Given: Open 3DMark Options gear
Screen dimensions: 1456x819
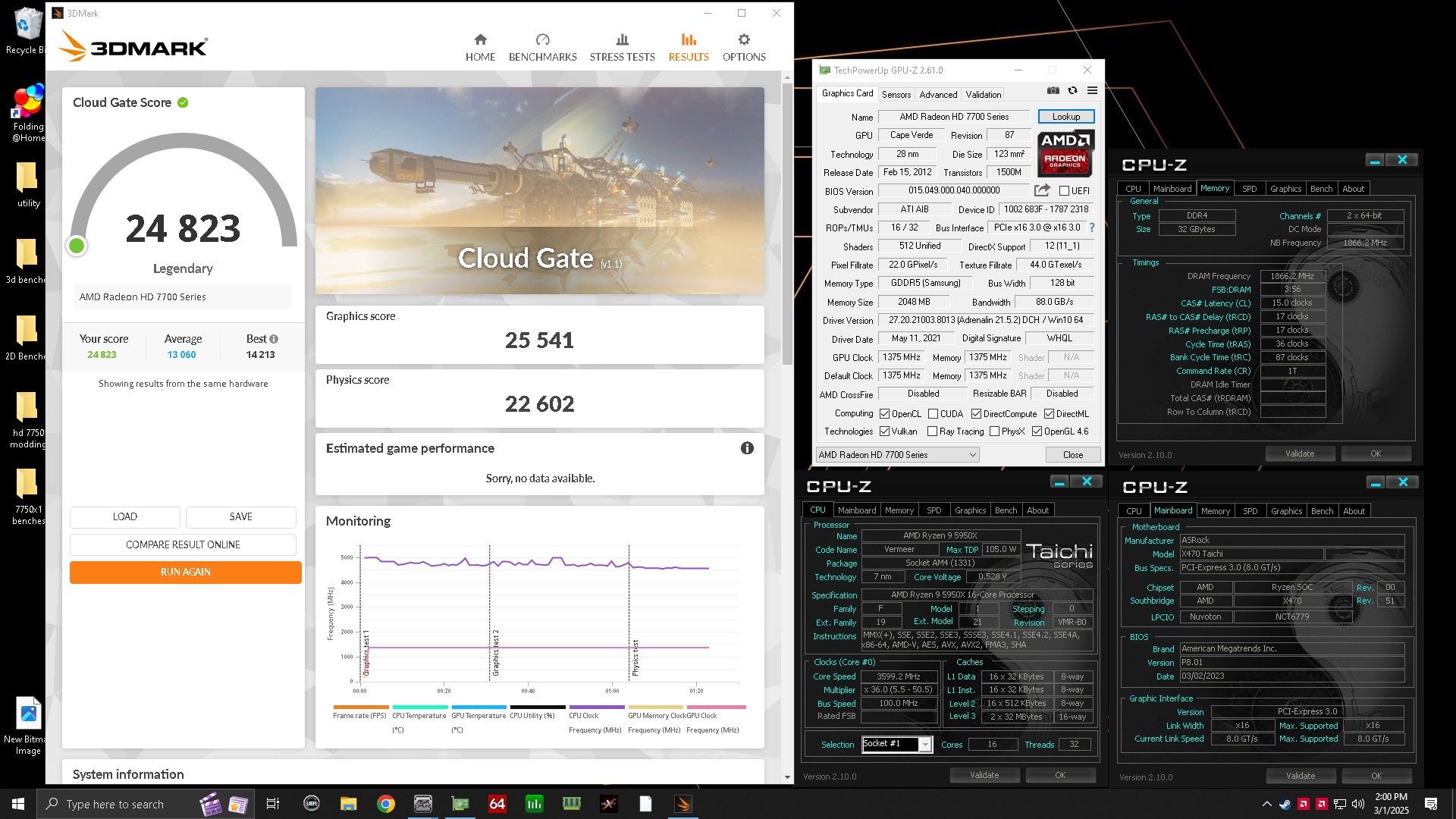Looking at the screenshot, I should tap(744, 47).
